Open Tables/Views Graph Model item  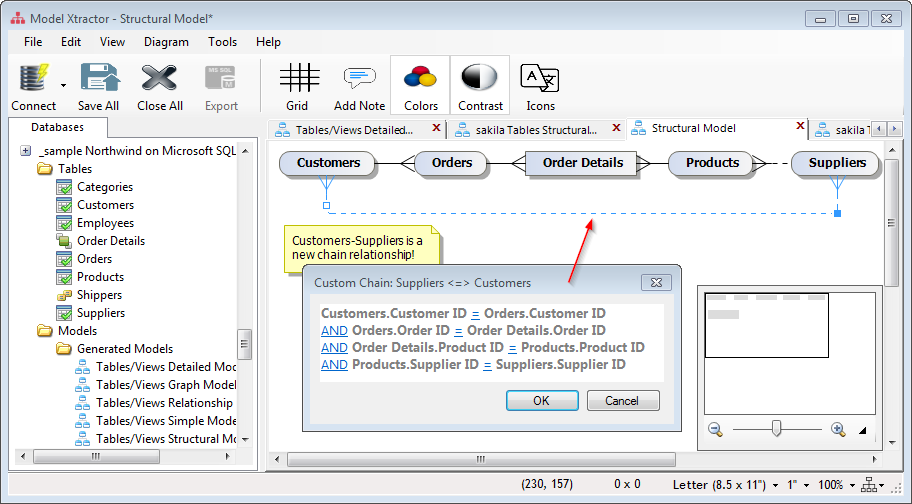coord(166,385)
